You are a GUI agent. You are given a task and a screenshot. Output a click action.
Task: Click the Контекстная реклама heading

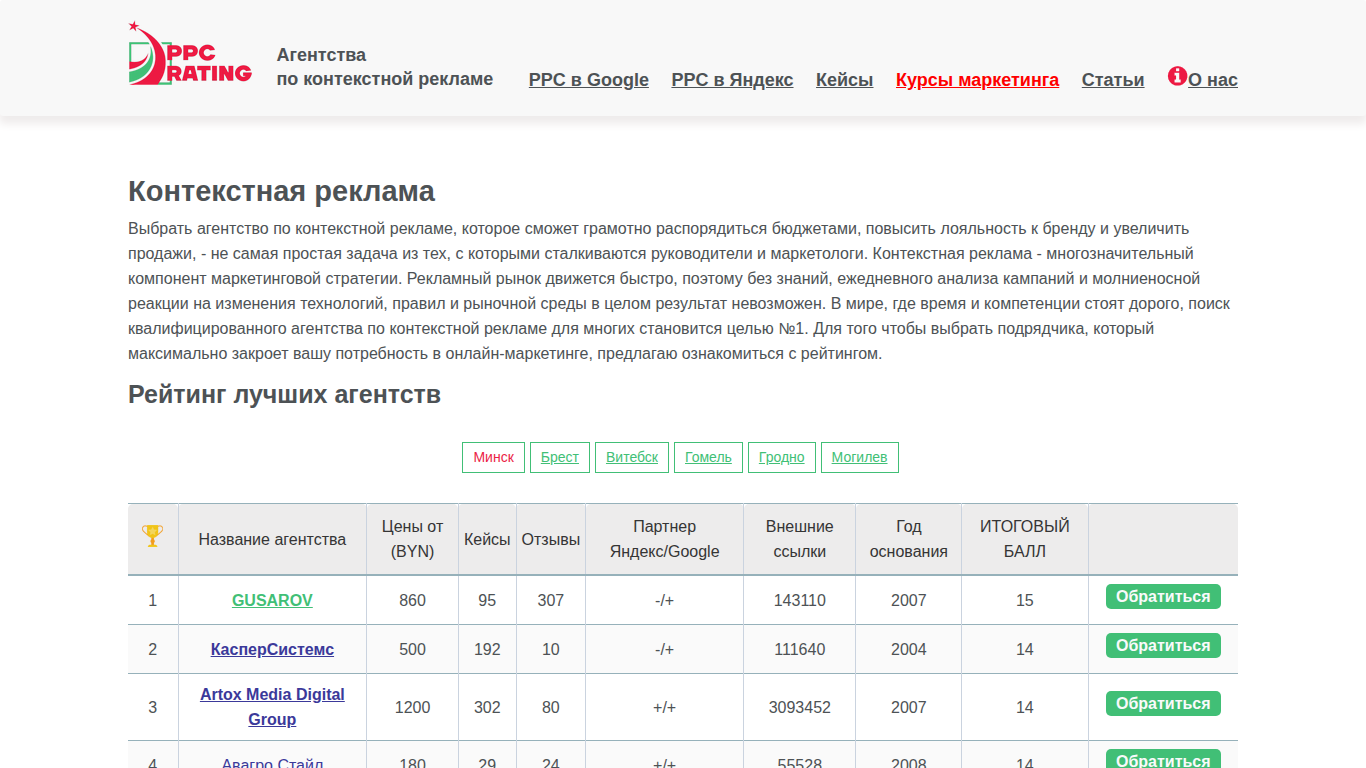282,191
